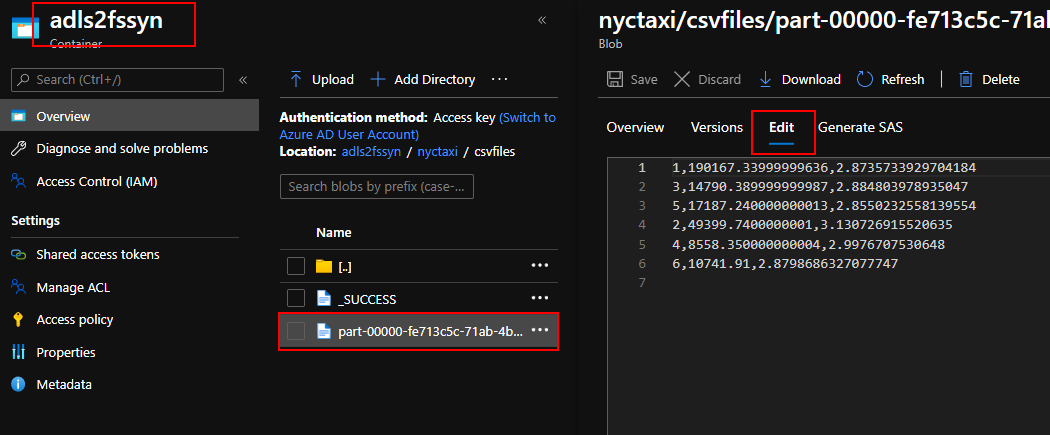Open the [..] parent folder
This screenshot has width=1050, height=435.
pos(345,267)
